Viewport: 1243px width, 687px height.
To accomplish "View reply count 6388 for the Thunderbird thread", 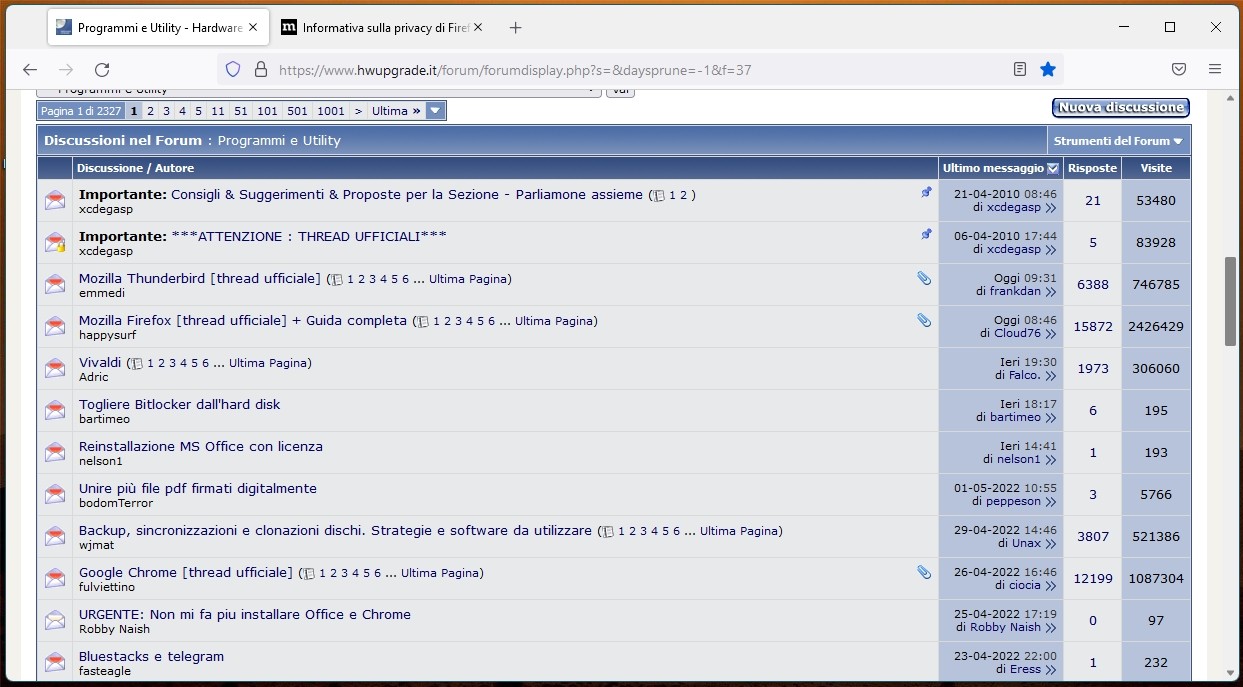I will tap(1093, 284).
